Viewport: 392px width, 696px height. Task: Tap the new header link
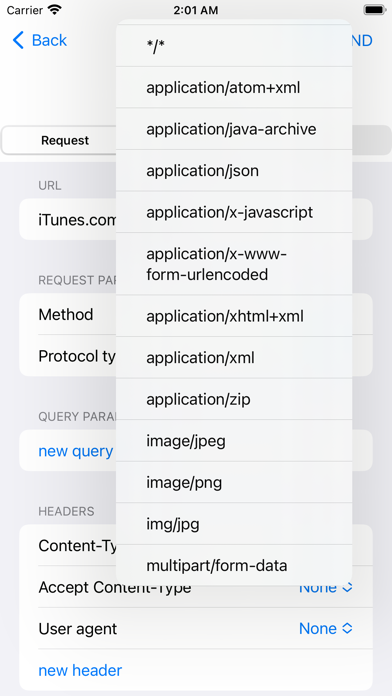(80, 670)
